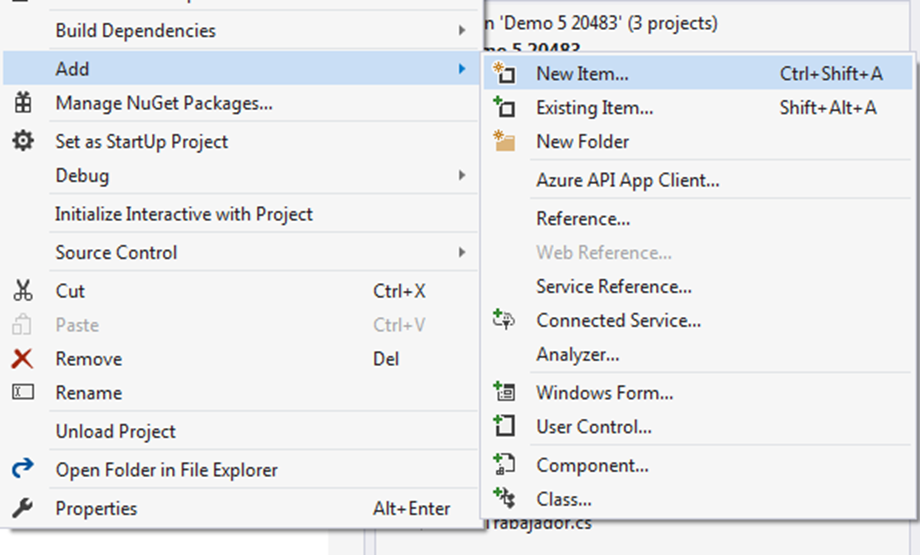The image size is (920, 555).
Task: Click the Component icon
Action: coord(504,465)
